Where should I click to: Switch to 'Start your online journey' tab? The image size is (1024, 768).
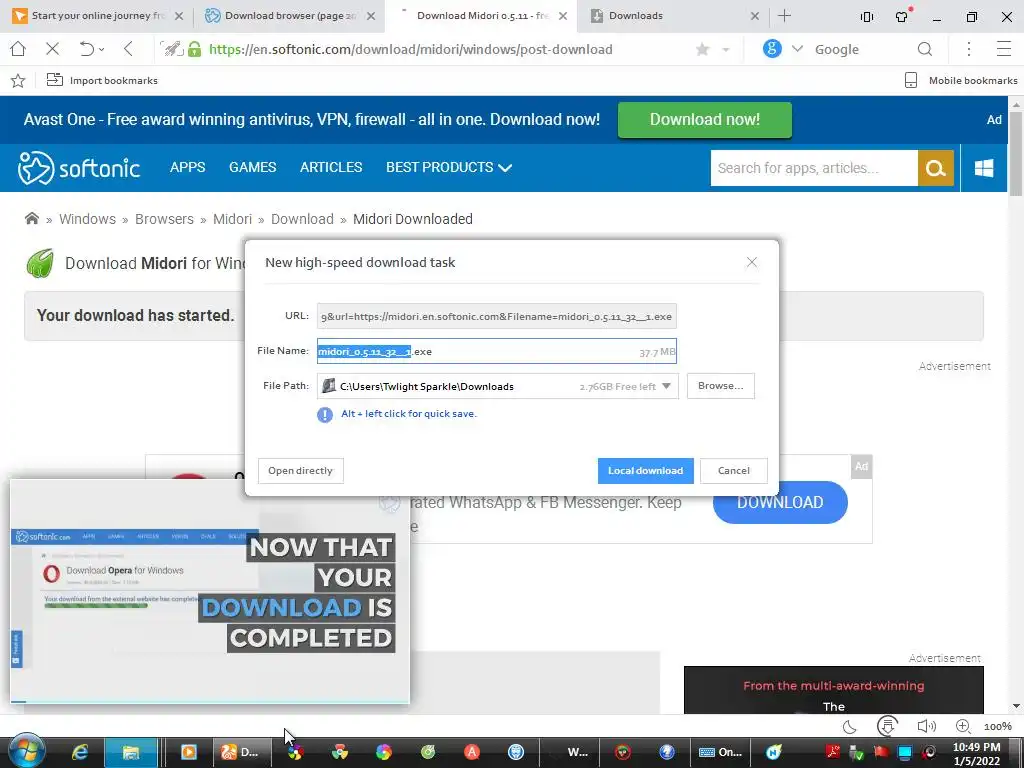click(x=97, y=16)
